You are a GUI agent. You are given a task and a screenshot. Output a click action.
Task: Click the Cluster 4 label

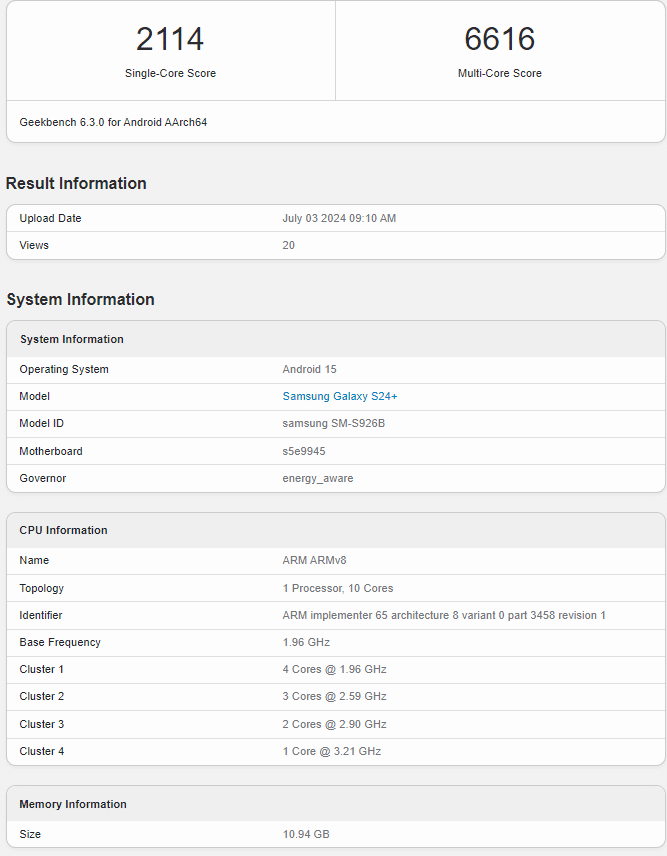tap(41, 751)
